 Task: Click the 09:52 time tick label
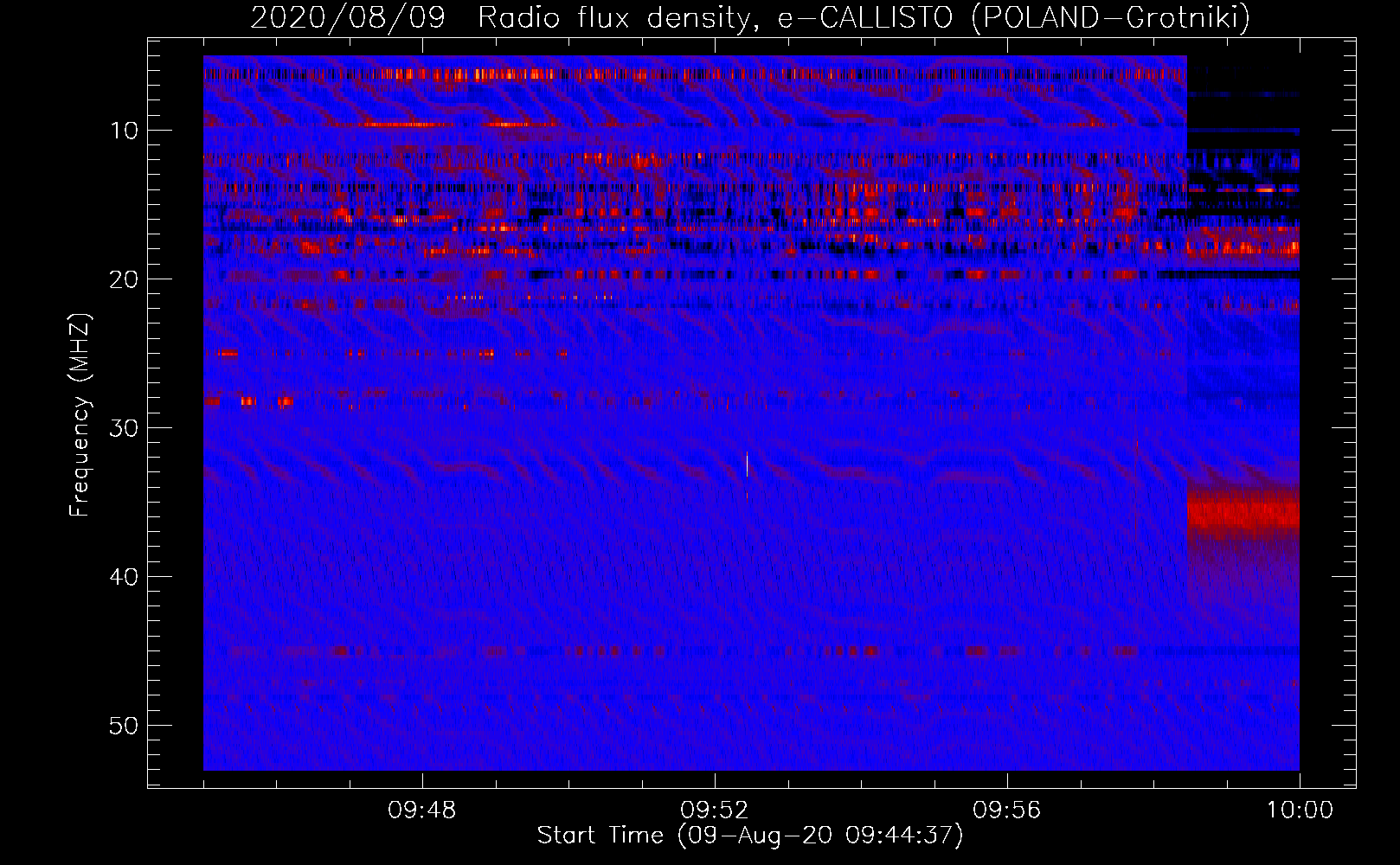point(715,811)
